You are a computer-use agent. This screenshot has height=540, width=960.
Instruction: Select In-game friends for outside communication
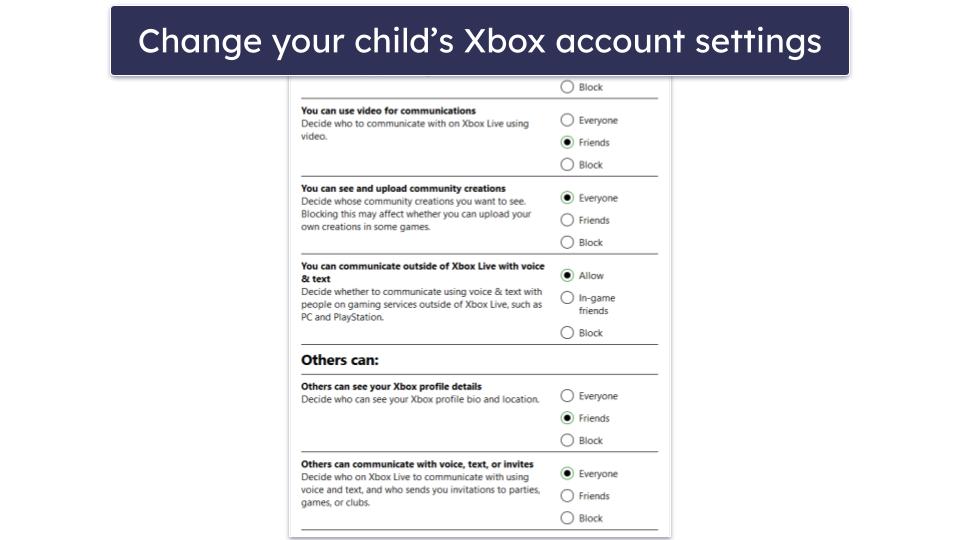567,298
